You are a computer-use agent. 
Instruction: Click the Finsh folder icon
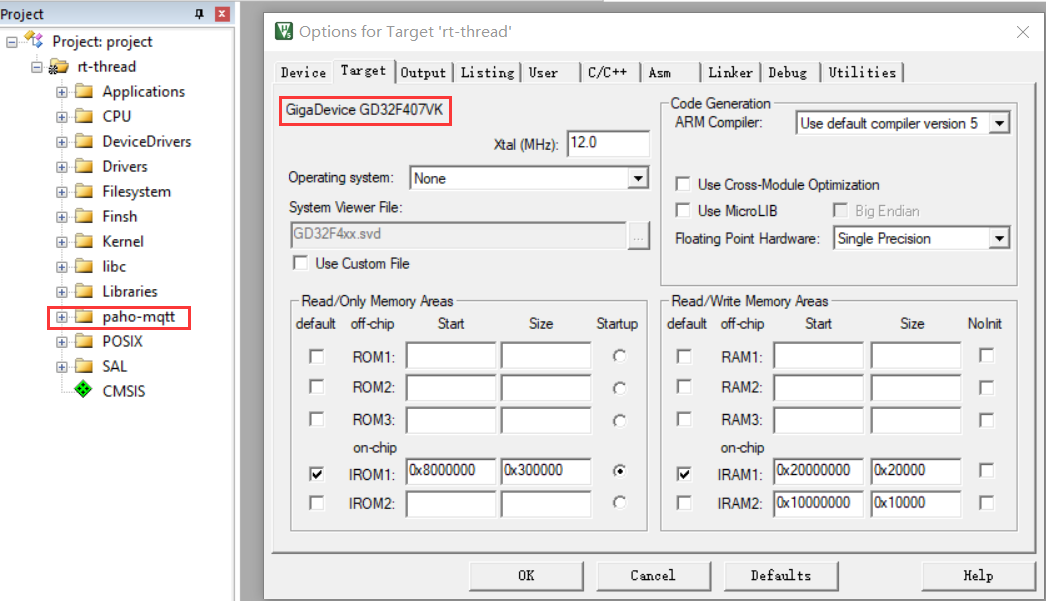pyautogui.click(x=84, y=216)
